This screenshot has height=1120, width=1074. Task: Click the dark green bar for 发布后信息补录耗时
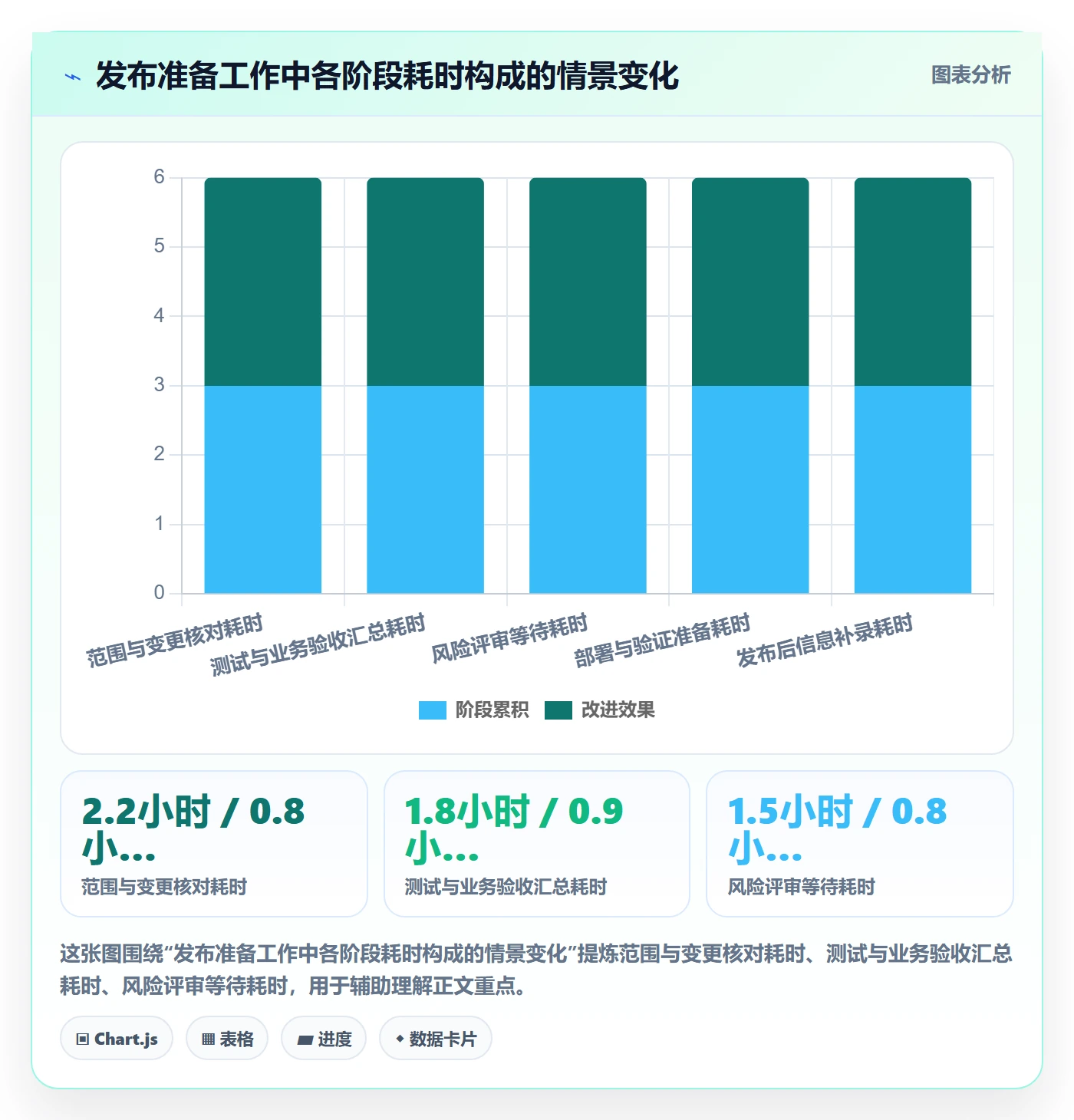pos(913,282)
